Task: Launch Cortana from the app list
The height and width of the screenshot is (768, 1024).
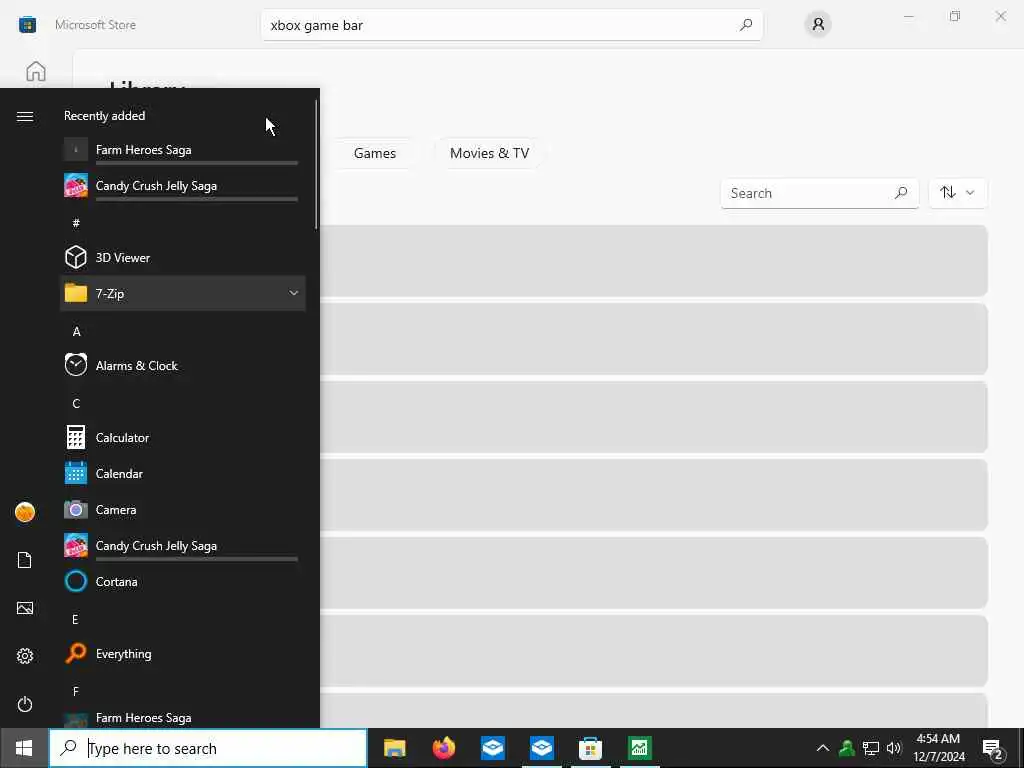Action: click(x=183, y=581)
